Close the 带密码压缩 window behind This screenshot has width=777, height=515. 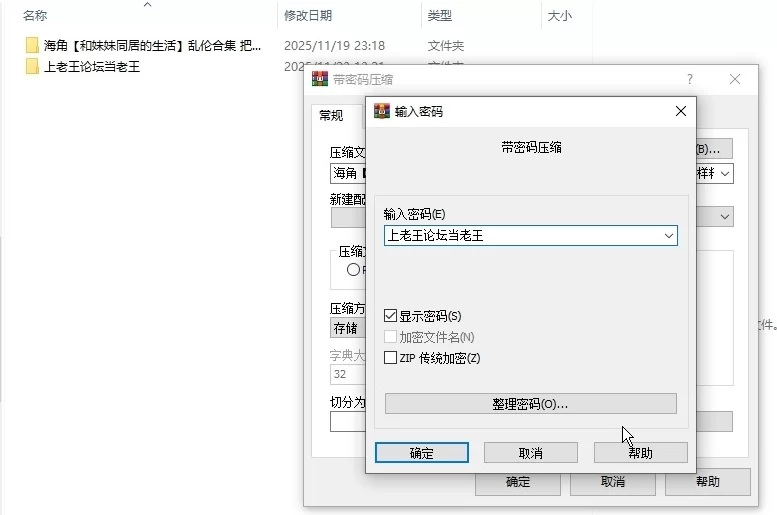click(735, 79)
